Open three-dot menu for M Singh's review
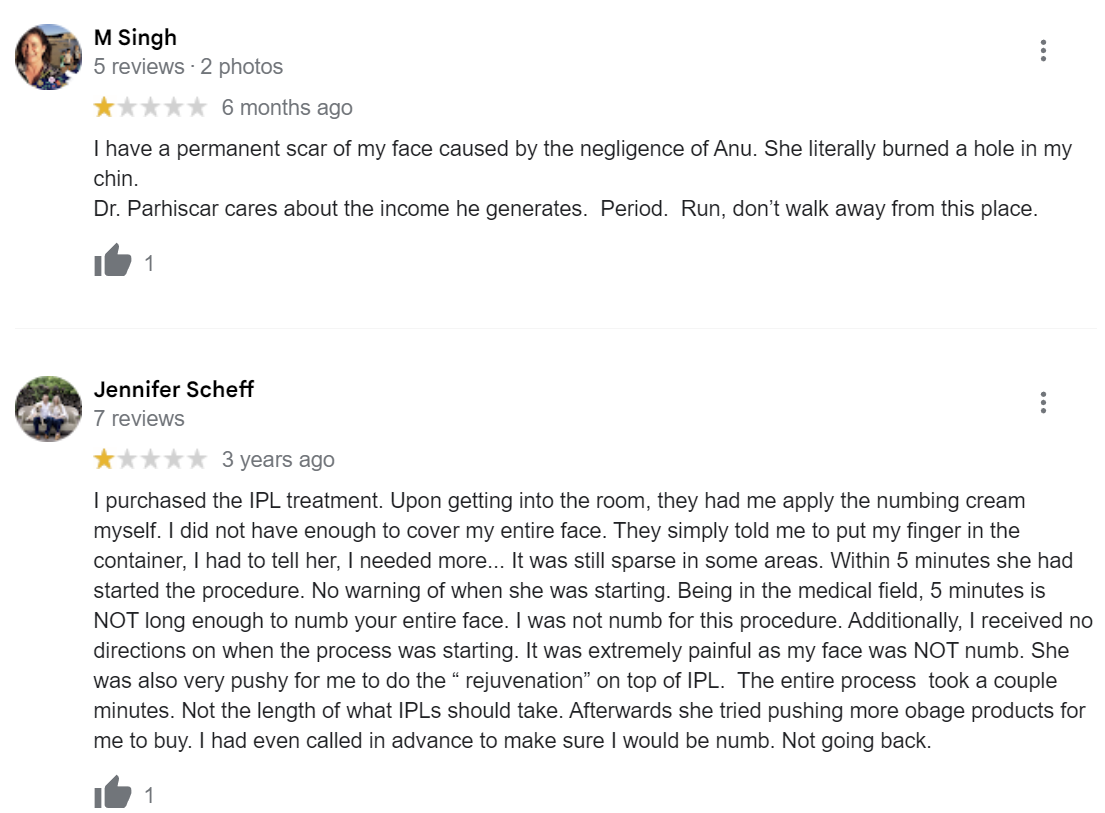This screenshot has height=813, width=1105. pos(1043,51)
